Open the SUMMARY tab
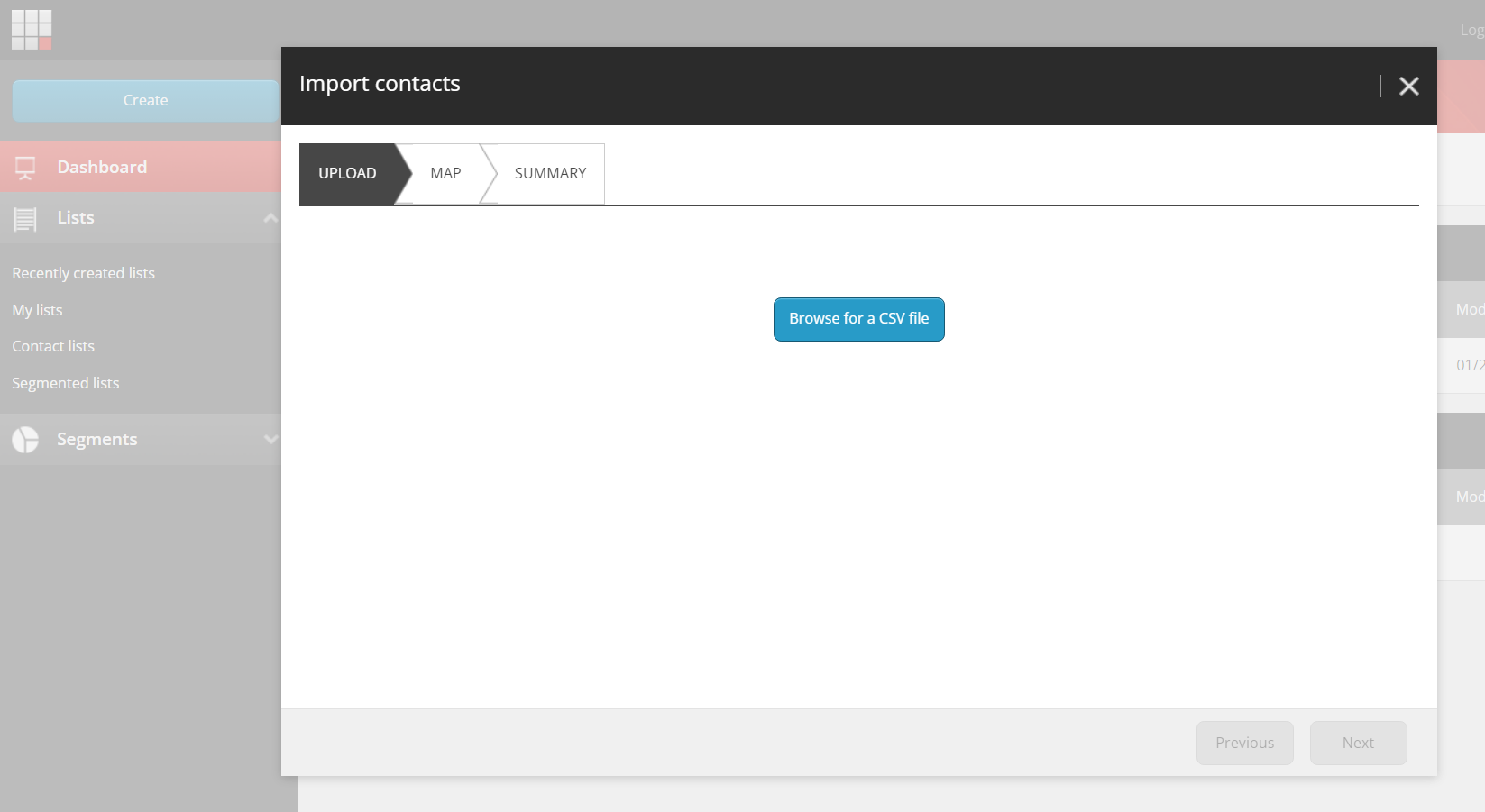 tap(549, 173)
